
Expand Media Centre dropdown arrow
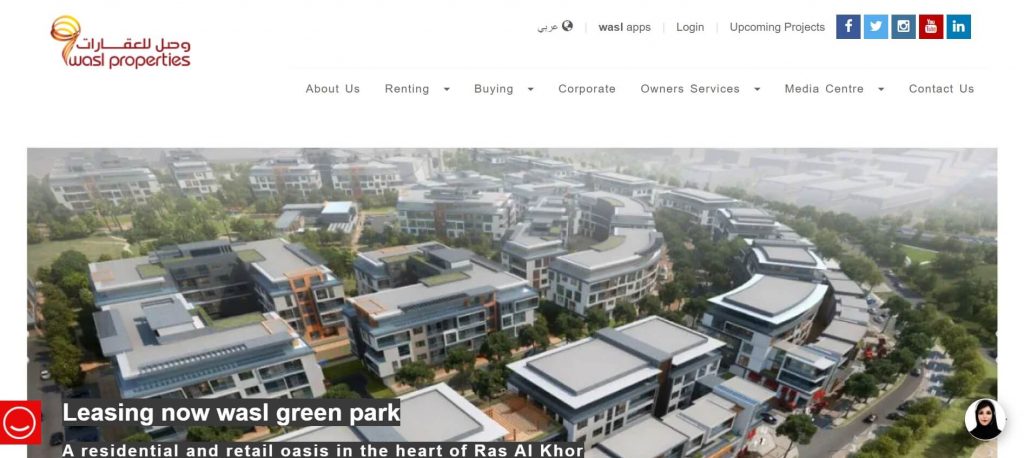881,90
